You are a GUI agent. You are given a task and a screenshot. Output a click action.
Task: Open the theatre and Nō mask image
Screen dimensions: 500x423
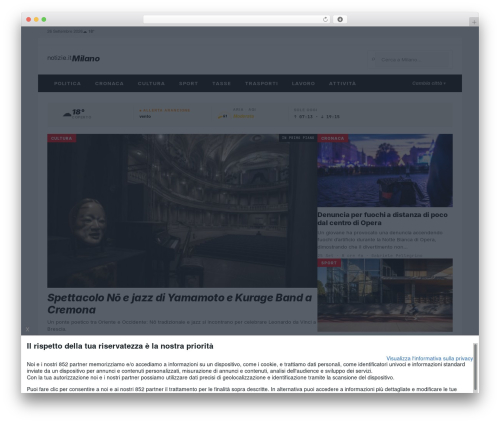pyautogui.click(x=182, y=211)
